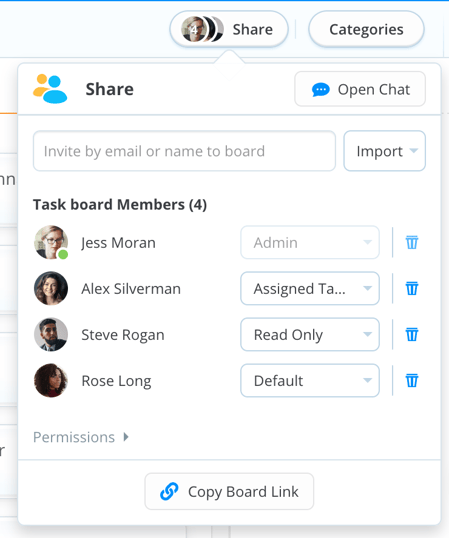Open the Categories button at top
Viewport: 449px width, 538px height.
point(366,30)
